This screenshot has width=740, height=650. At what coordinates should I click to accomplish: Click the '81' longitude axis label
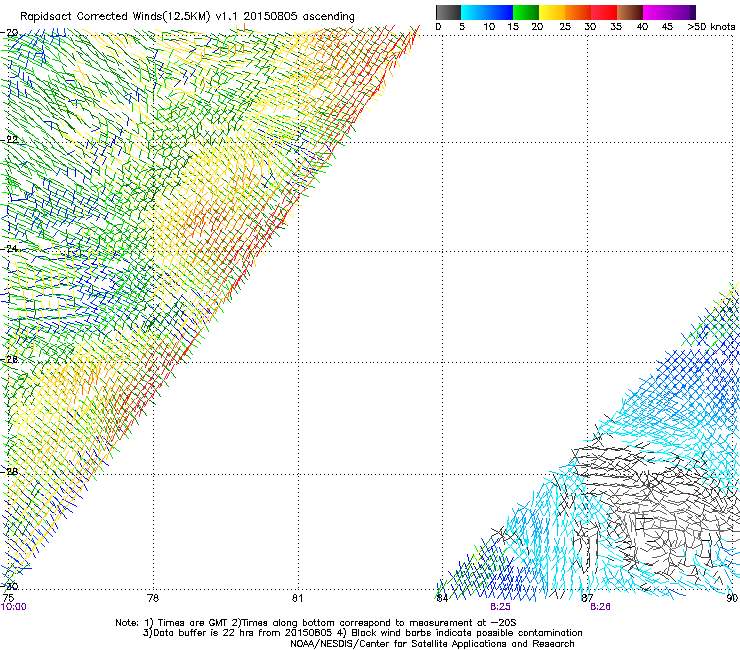(297, 598)
